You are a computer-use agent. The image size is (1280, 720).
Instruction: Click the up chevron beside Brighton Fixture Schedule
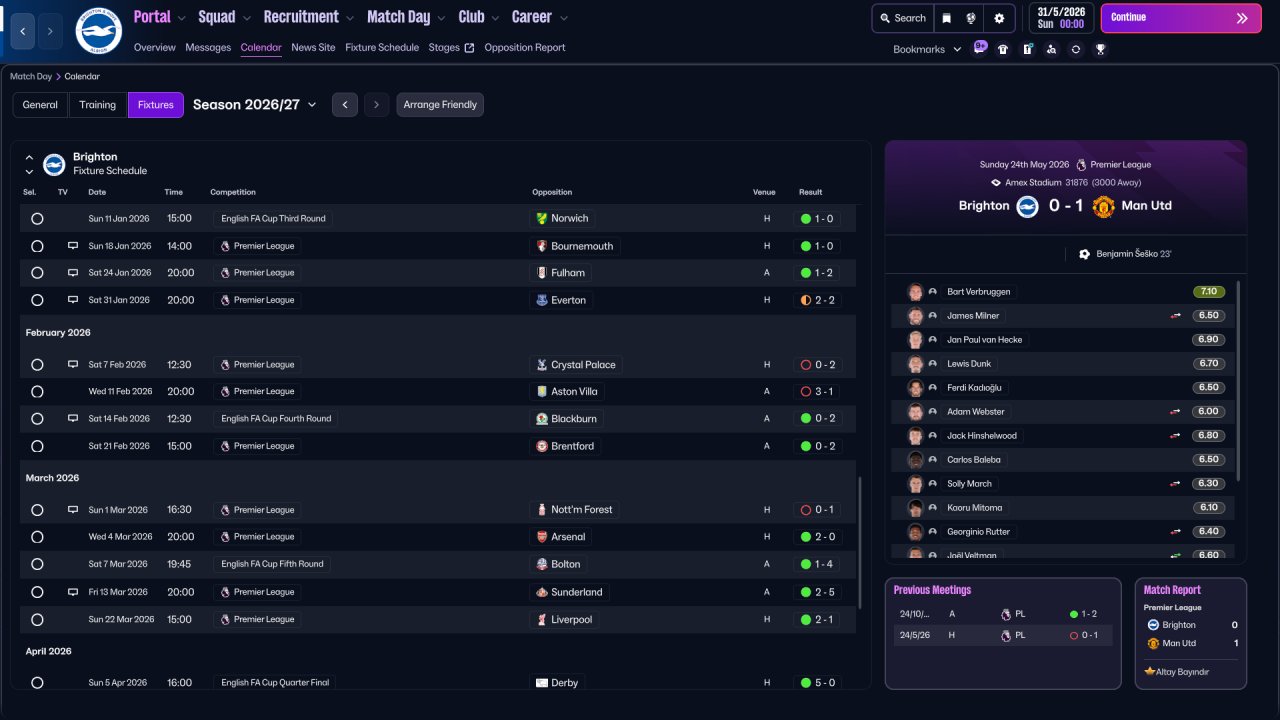(29, 158)
